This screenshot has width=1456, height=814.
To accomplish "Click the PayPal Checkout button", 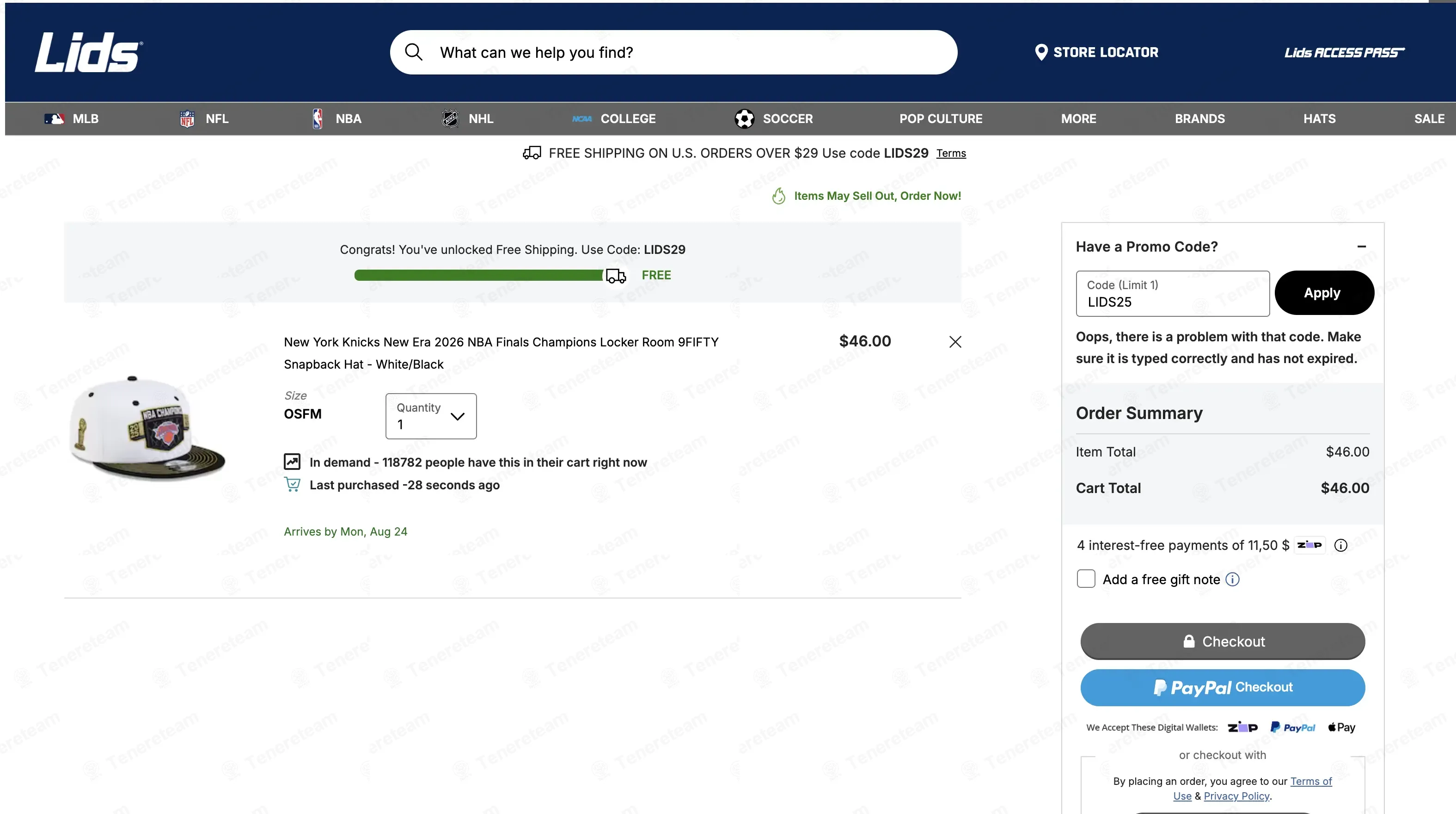I will pos(1222,687).
